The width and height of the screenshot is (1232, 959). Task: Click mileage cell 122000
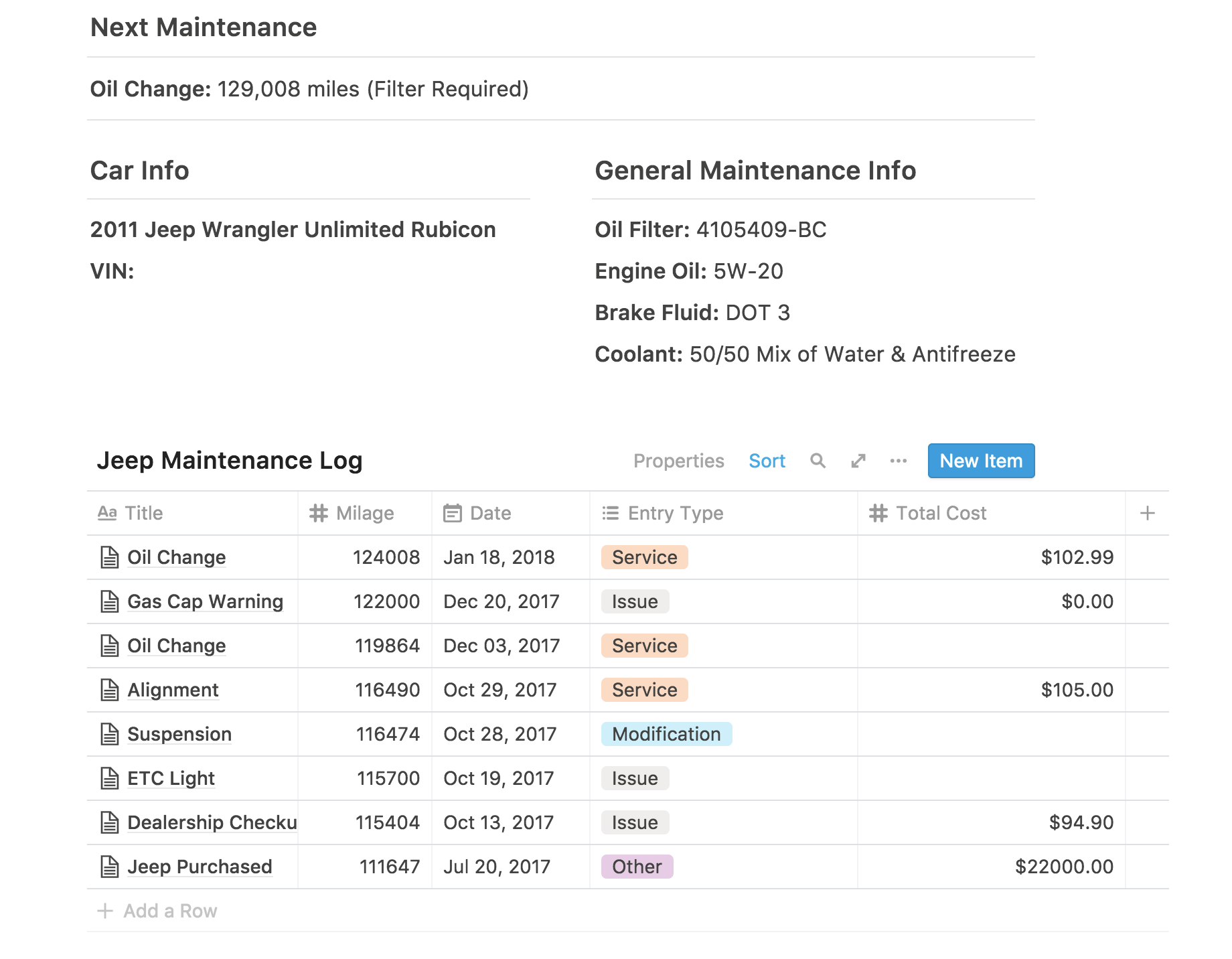365,601
